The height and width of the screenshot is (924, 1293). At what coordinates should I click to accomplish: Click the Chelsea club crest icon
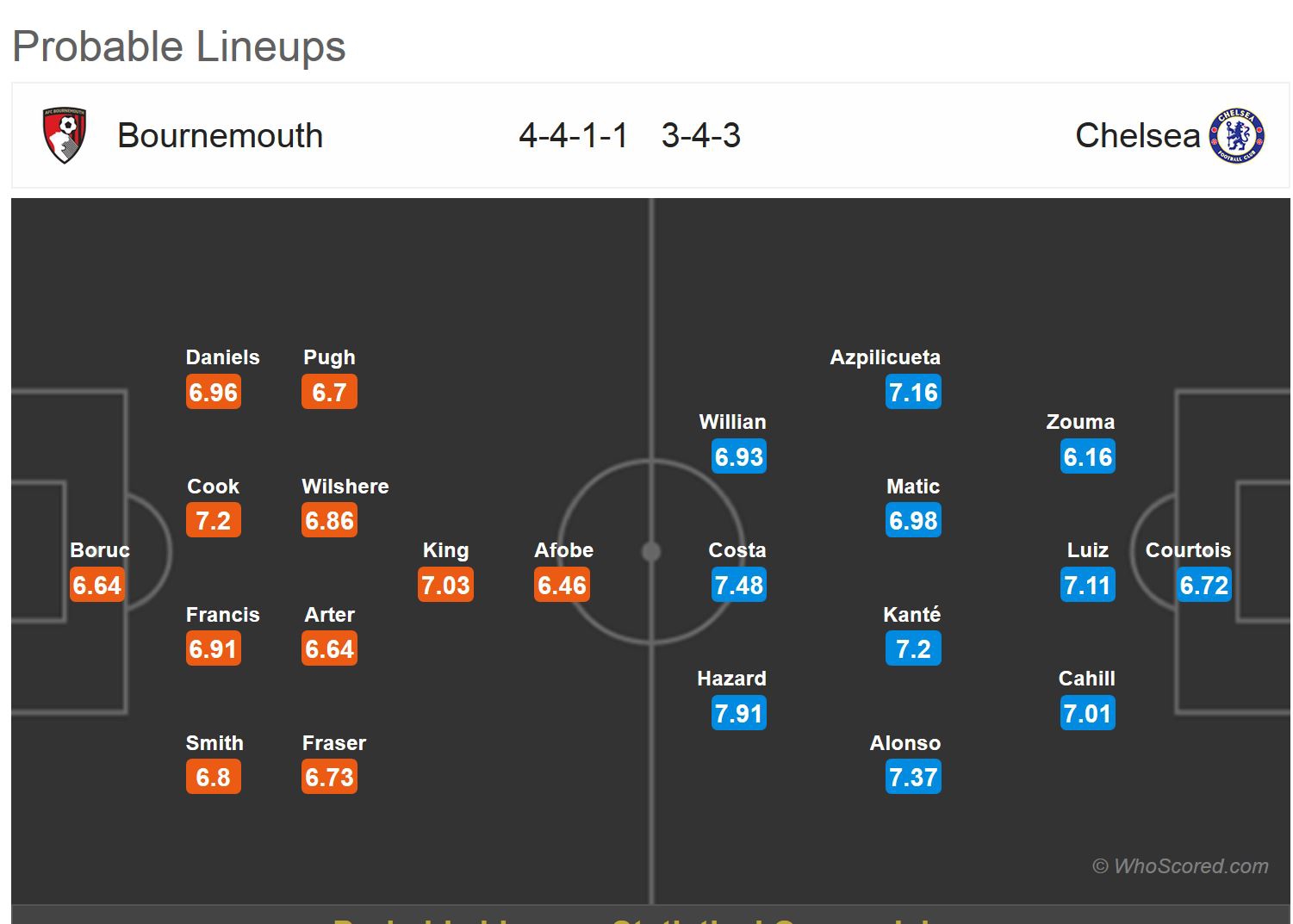(1236, 135)
